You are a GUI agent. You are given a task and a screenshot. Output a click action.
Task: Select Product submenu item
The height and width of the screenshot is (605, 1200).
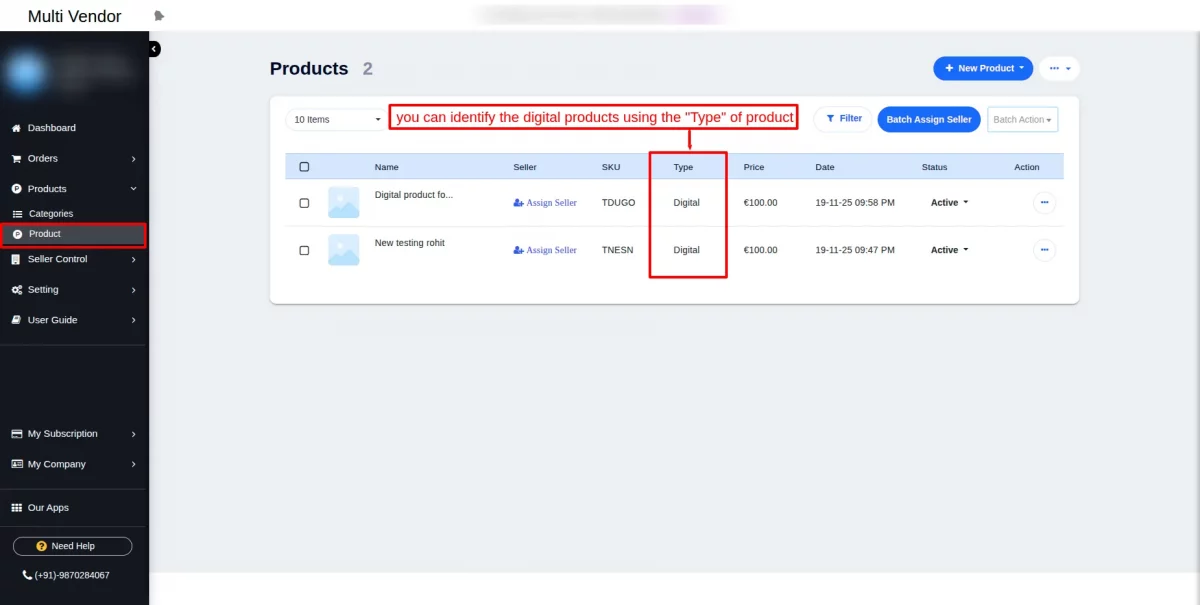74,234
